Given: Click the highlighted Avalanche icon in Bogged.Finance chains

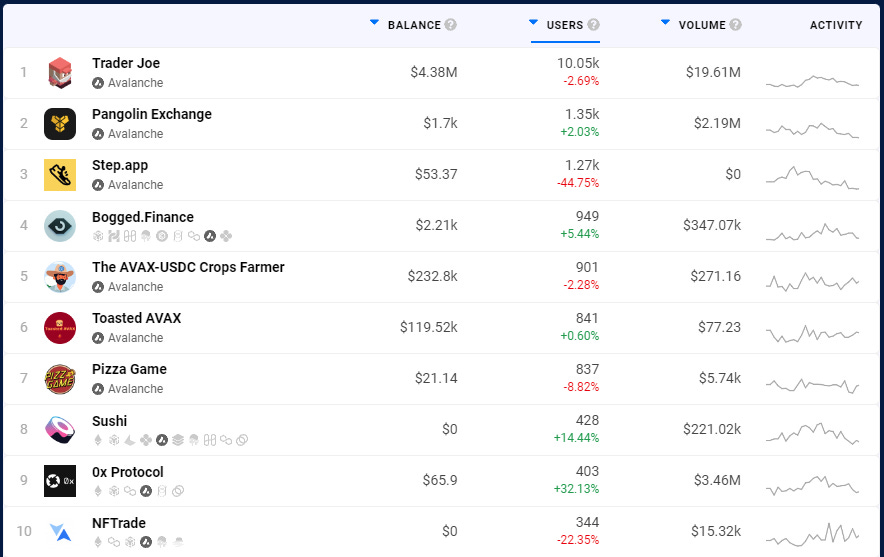Looking at the screenshot, I should coord(210,236).
